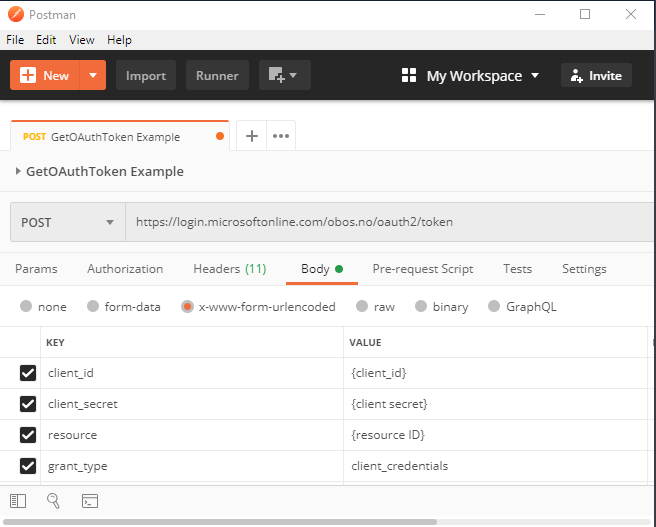Image resolution: width=656 pixels, height=527 pixels.
Task: Click the Runner button
Action: [x=217, y=76]
